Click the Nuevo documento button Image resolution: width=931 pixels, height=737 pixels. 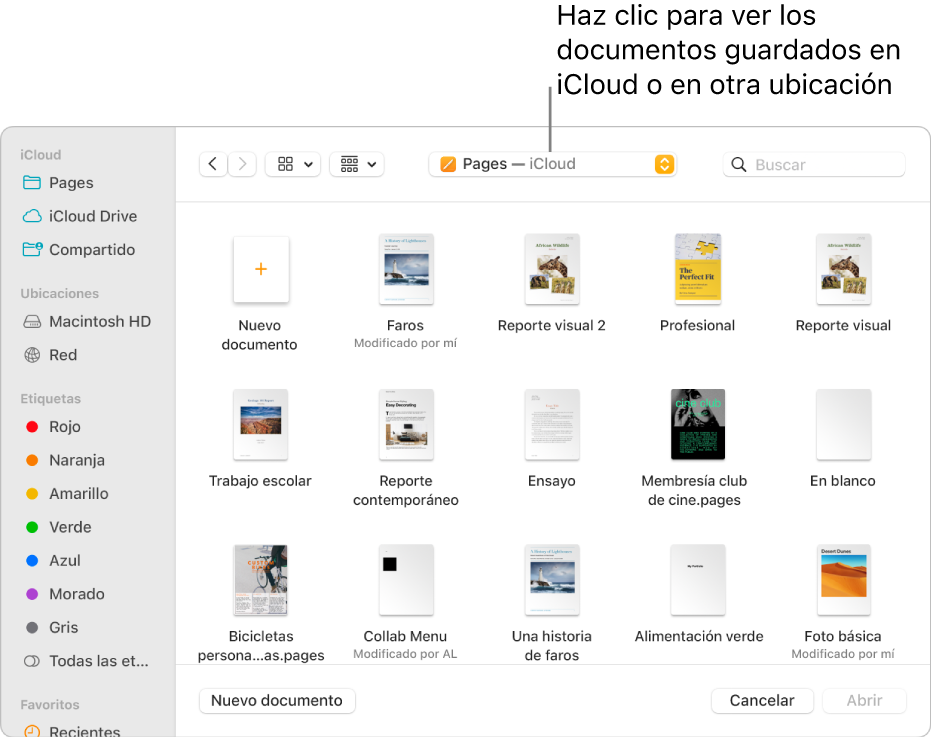point(277,700)
